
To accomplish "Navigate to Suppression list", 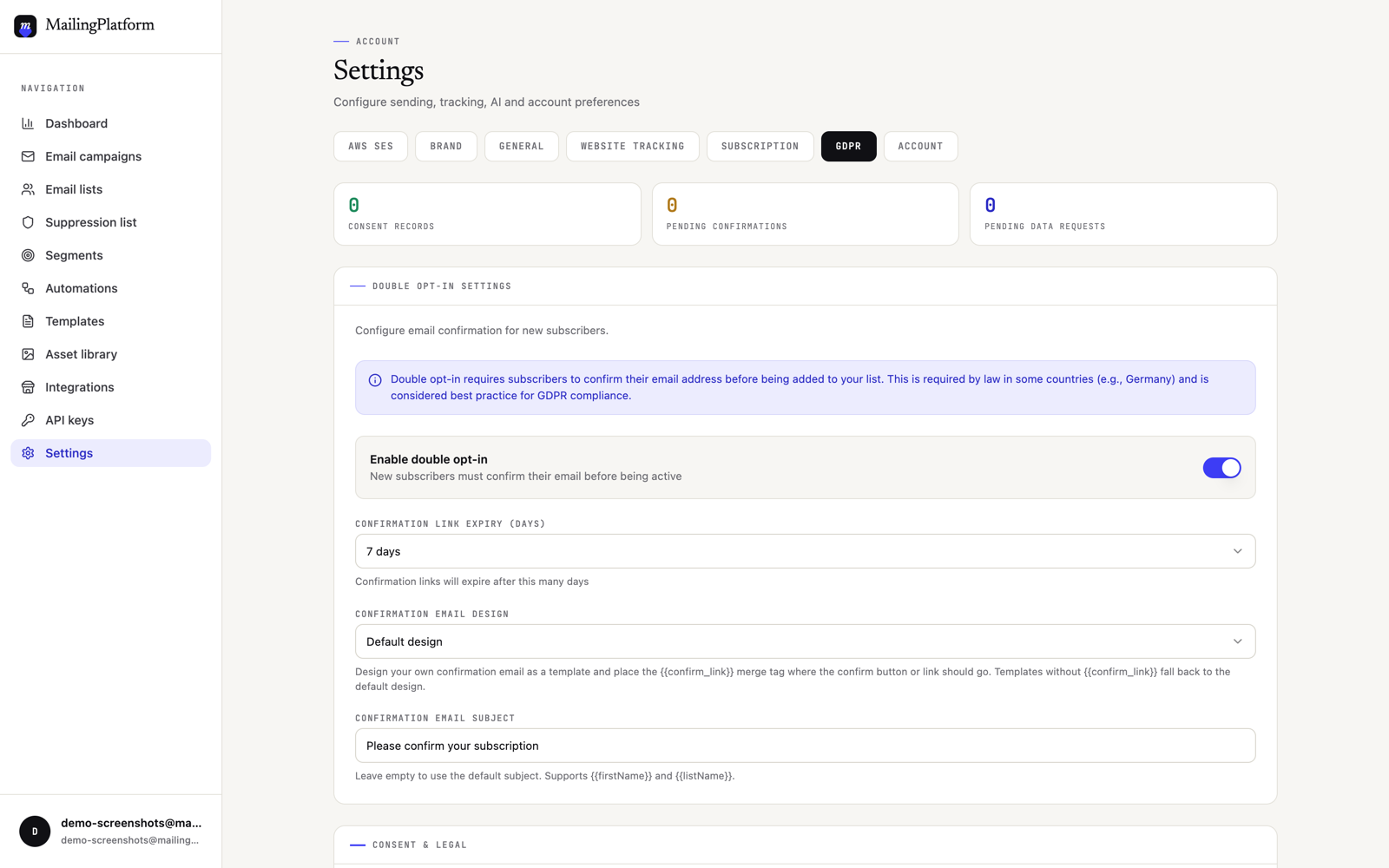I will pos(110,222).
